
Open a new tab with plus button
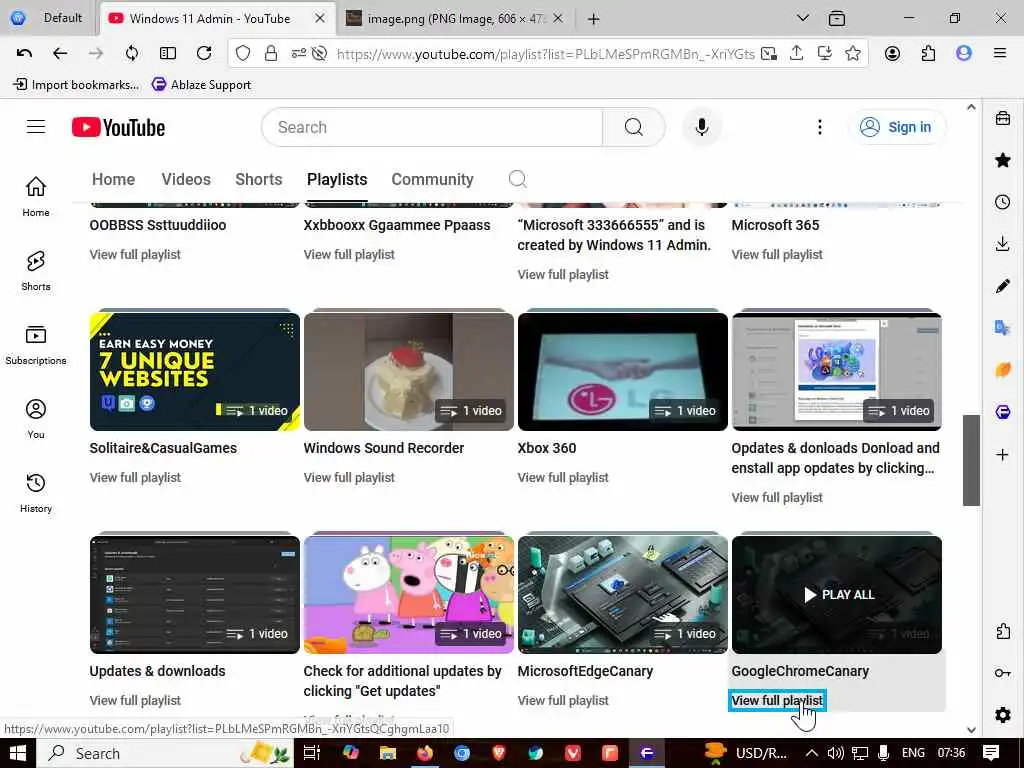593,20
